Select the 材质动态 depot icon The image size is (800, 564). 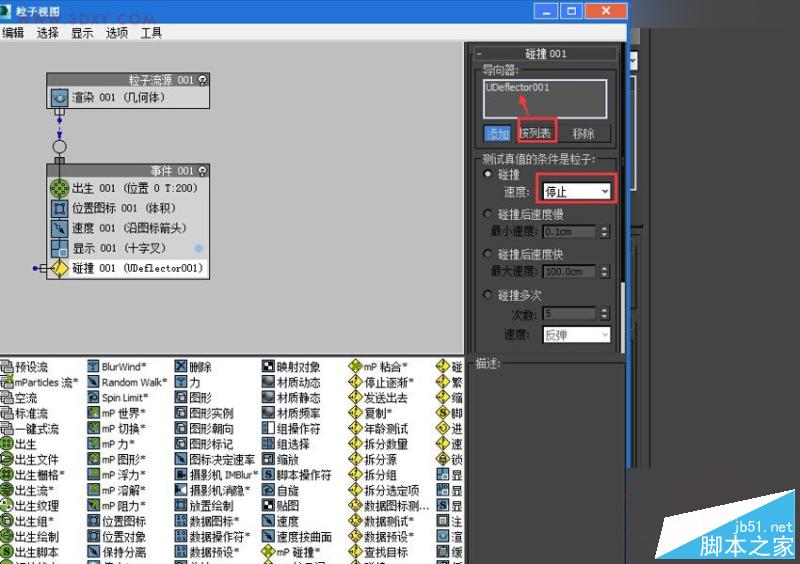pos(268,382)
